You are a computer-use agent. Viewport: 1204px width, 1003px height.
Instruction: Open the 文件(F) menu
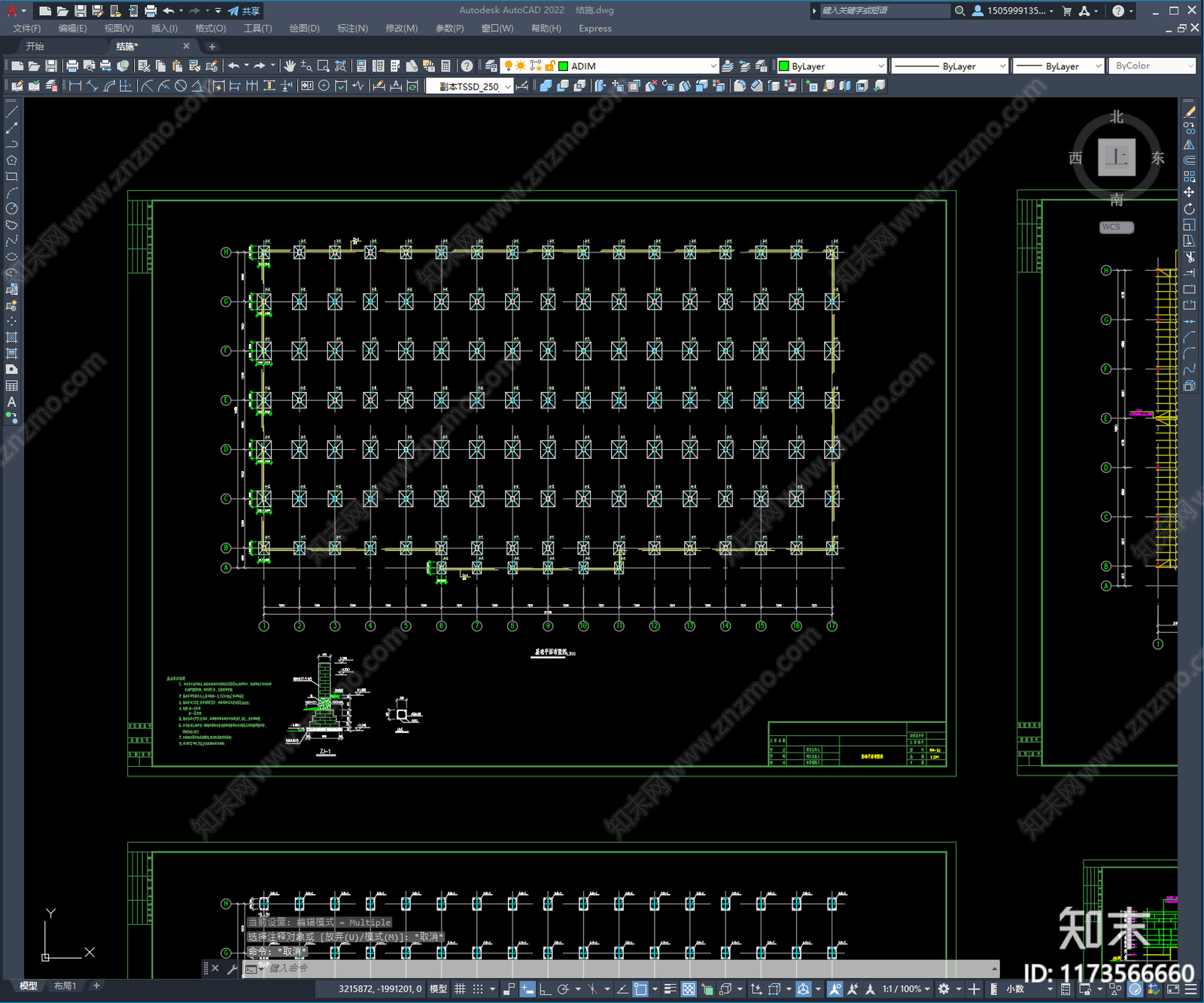click(27, 29)
